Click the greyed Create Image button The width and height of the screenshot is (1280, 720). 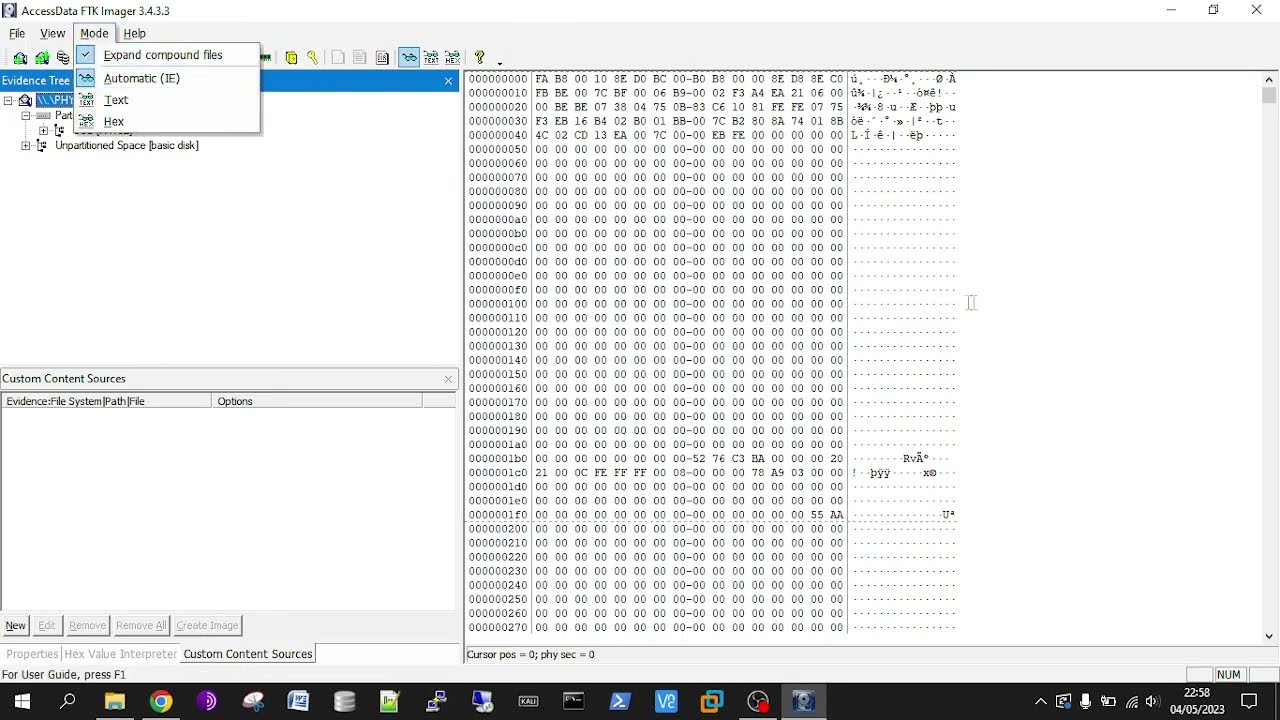pos(207,626)
